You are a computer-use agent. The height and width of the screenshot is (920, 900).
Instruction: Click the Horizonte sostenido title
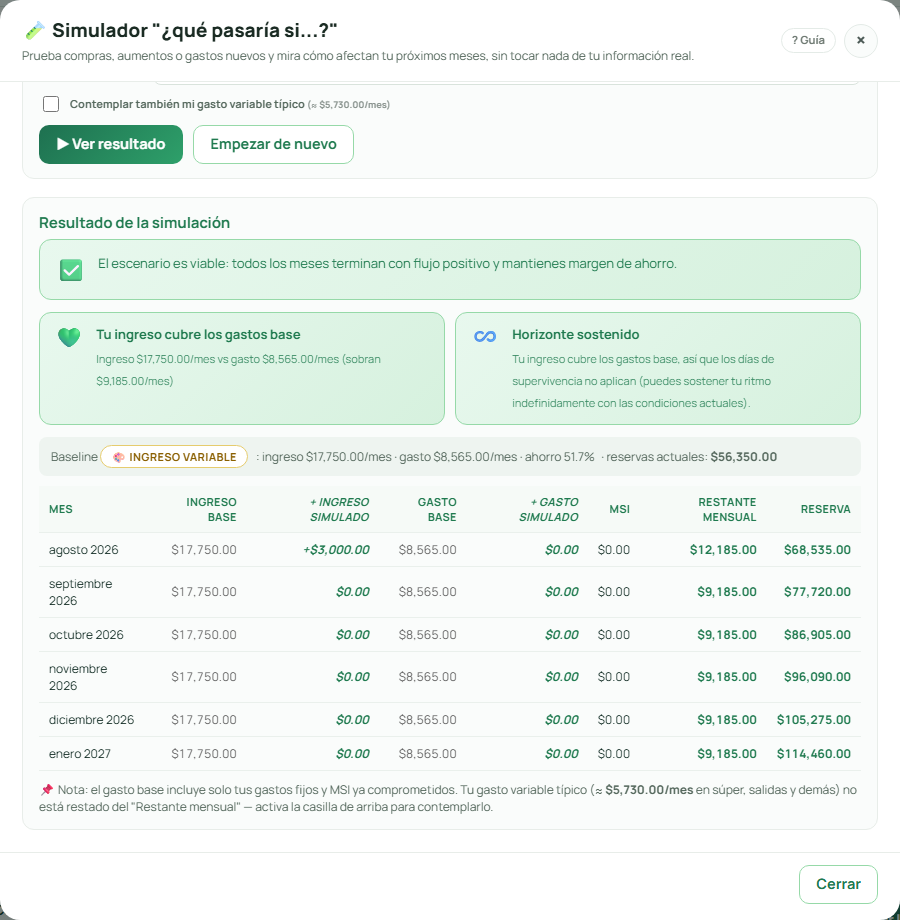tap(576, 334)
